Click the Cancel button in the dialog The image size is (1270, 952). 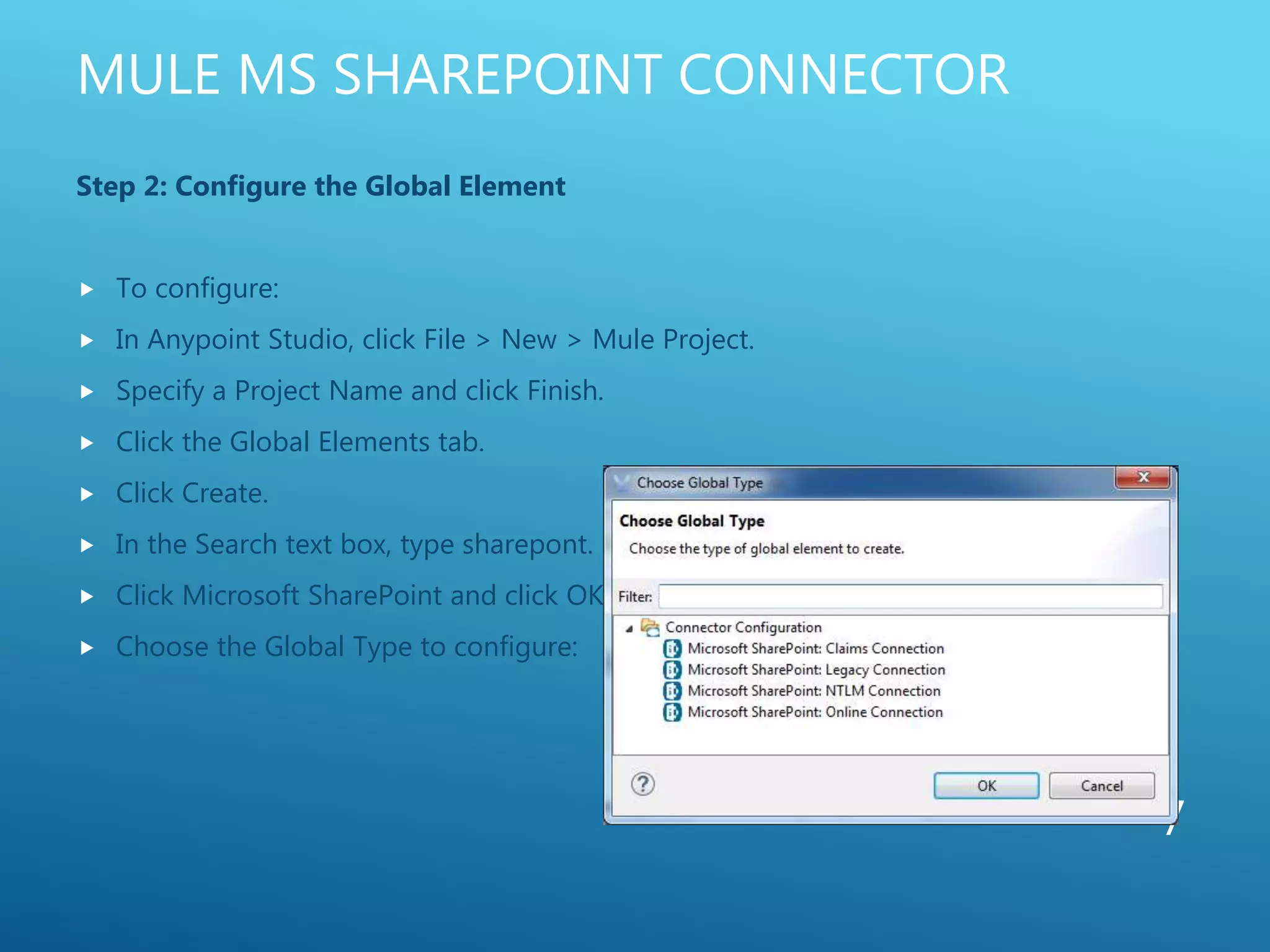1101,785
